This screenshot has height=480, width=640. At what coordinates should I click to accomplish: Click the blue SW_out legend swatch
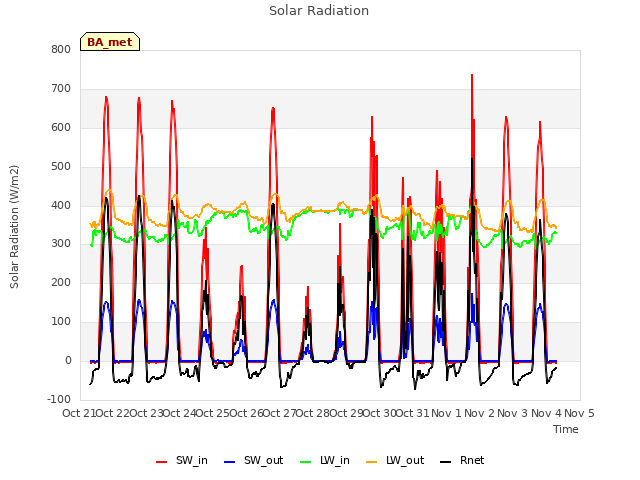coord(230,462)
